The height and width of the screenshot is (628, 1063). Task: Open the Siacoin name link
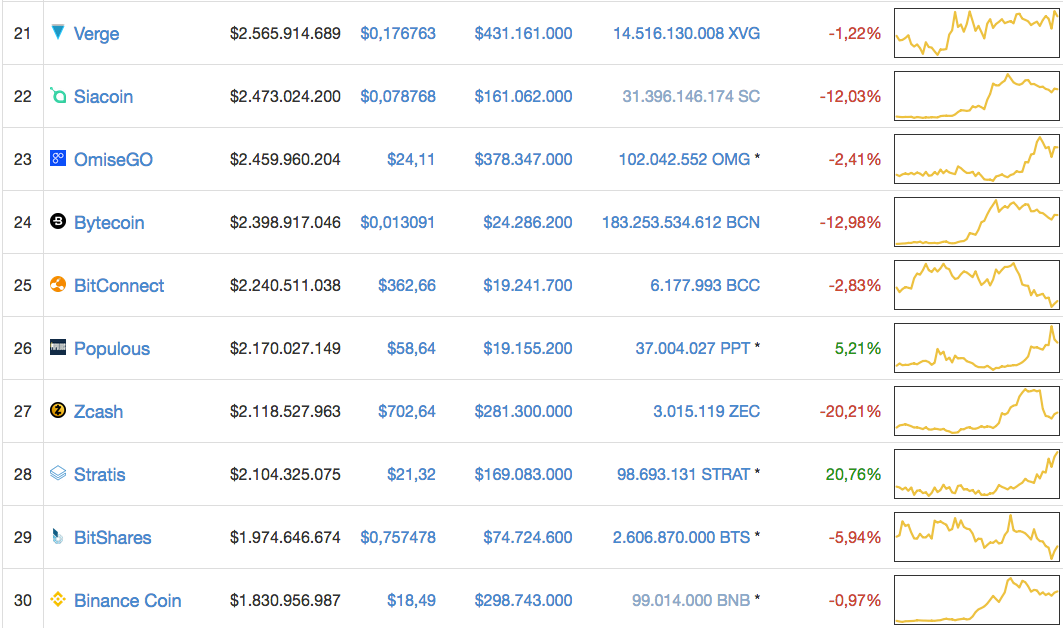[103, 97]
